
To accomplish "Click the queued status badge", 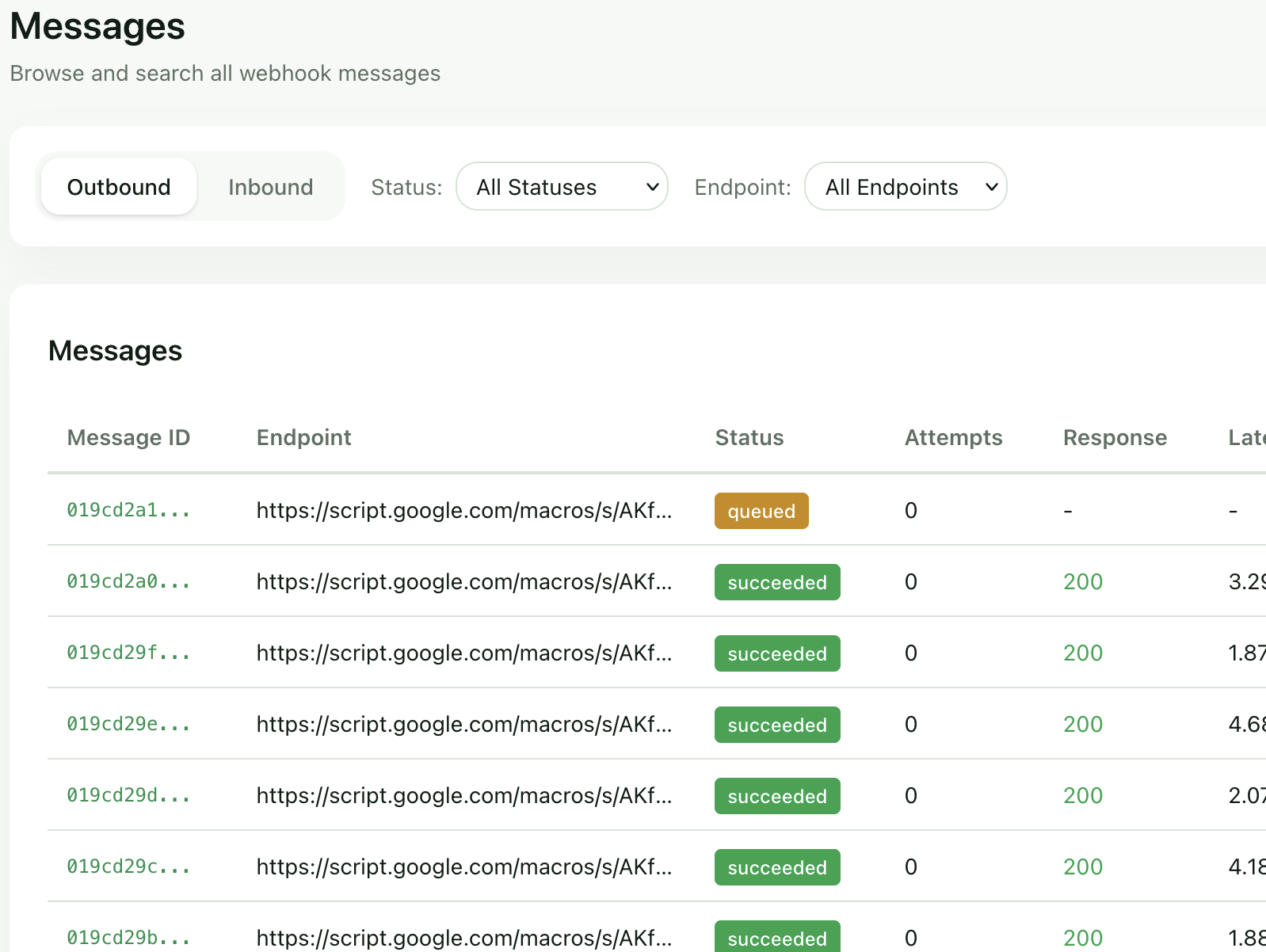I will pos(761,511).
